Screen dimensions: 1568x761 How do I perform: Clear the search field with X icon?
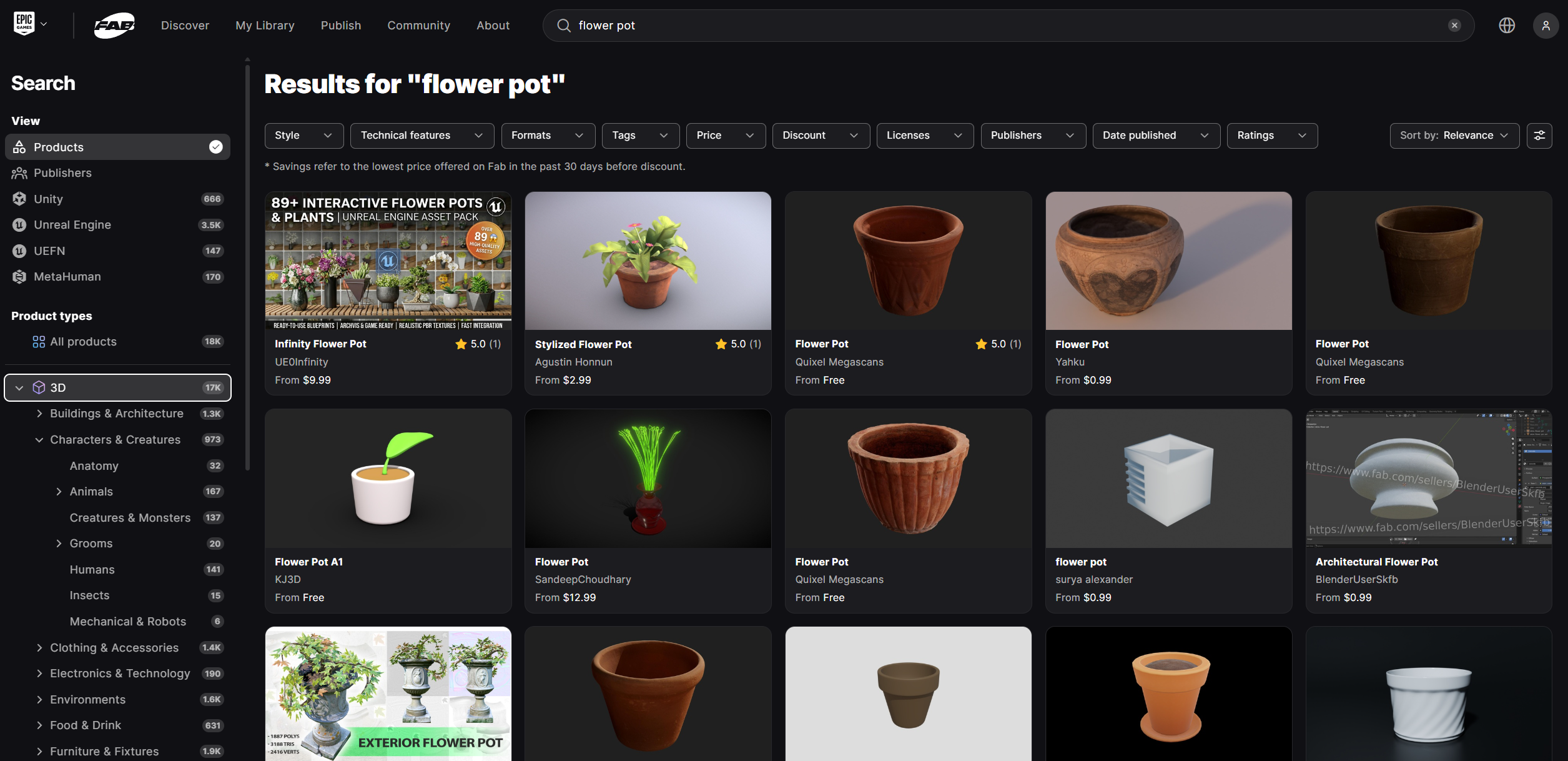tap(1454, 26)
